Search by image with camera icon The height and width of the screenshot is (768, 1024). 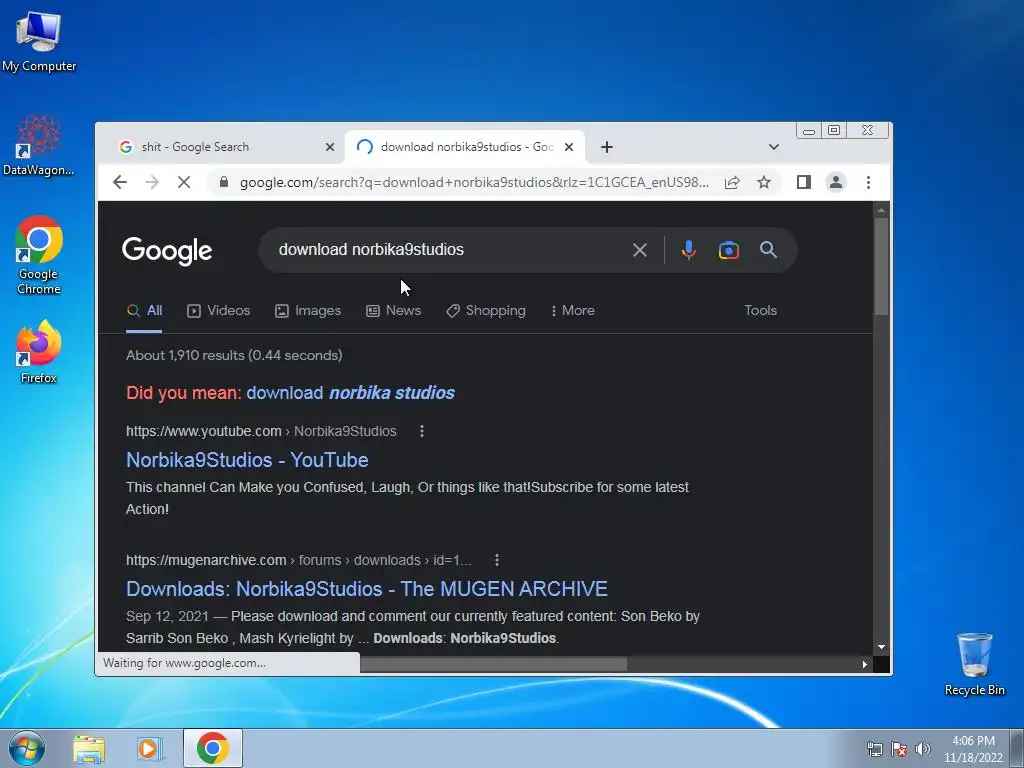[x=729, y=249]
